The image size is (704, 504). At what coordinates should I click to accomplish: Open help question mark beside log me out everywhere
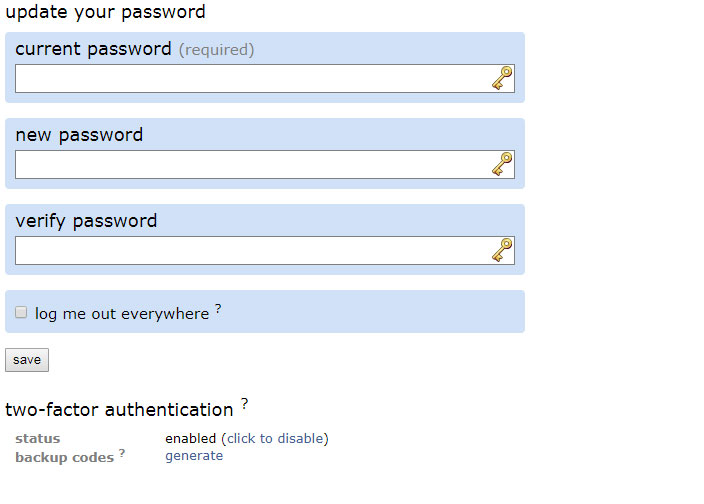pos(218,309)
